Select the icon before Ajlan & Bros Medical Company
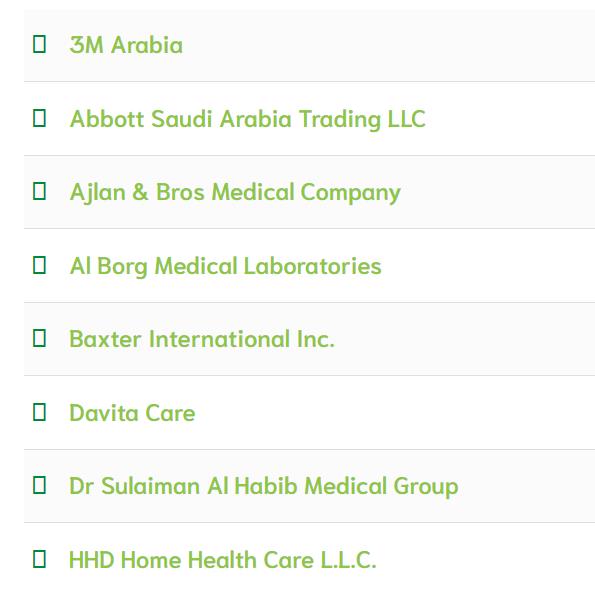Screen dimensions: 595x592 pos(39,191)
